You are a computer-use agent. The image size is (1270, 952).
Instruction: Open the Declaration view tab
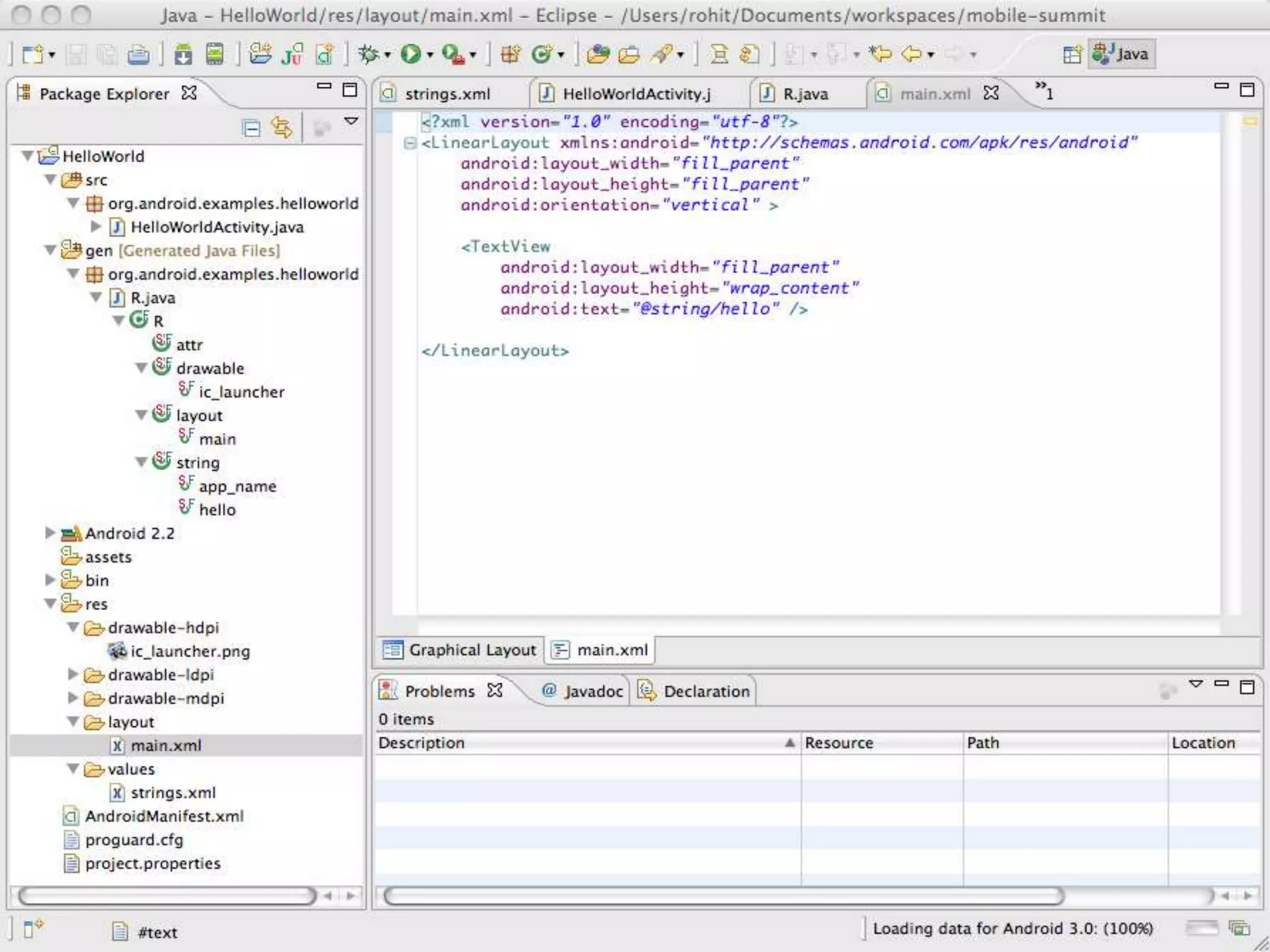click(x=694, y=691)
